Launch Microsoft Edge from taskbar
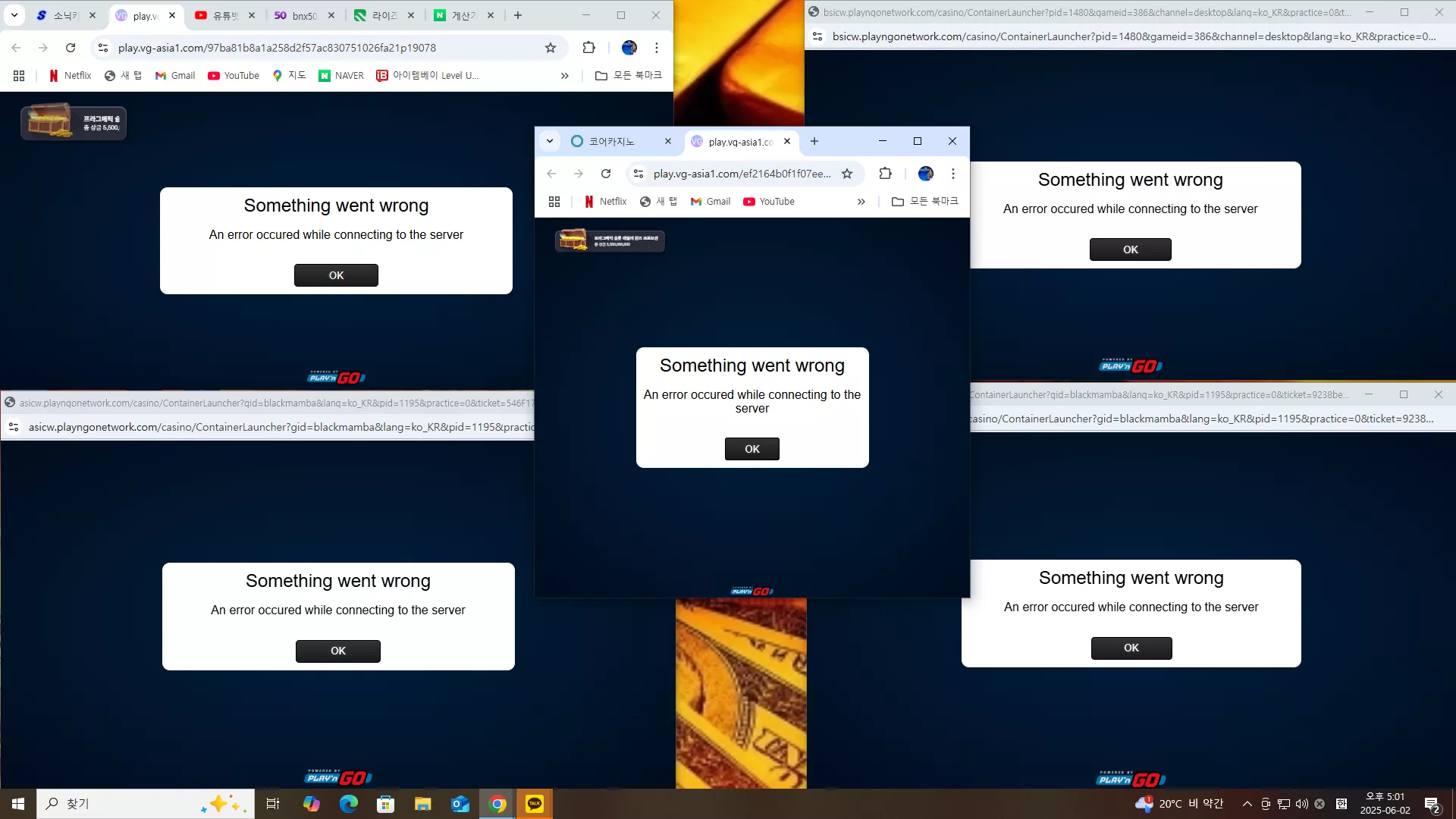This screenshot has width=1456, height=819. pos(349,804)
